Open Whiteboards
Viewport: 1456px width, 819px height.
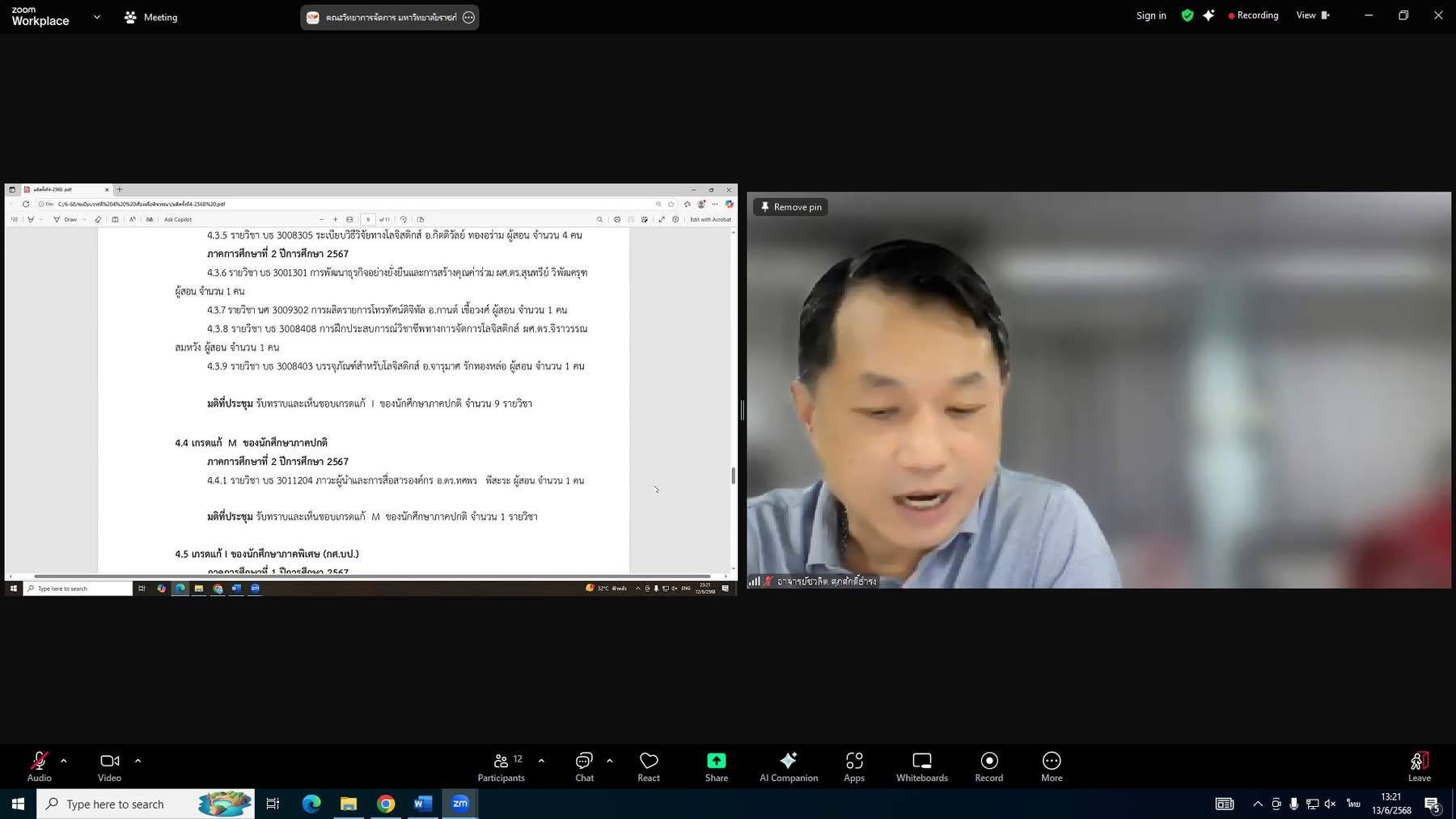921,766
